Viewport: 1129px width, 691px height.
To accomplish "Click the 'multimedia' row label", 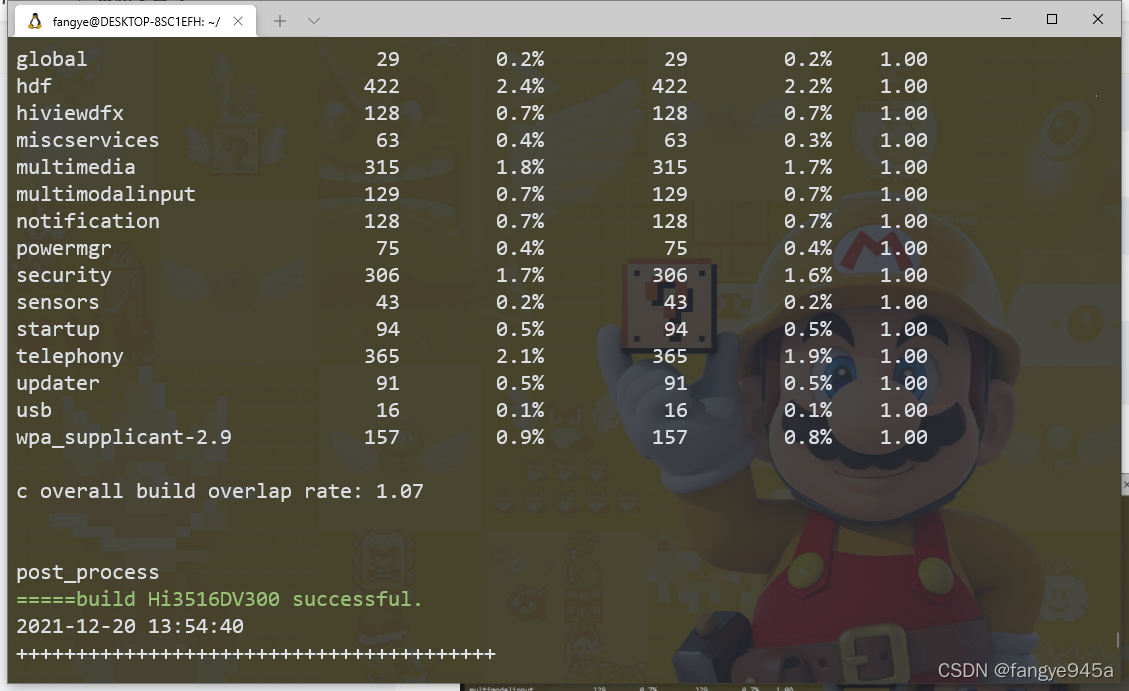I will click(76, 167).
